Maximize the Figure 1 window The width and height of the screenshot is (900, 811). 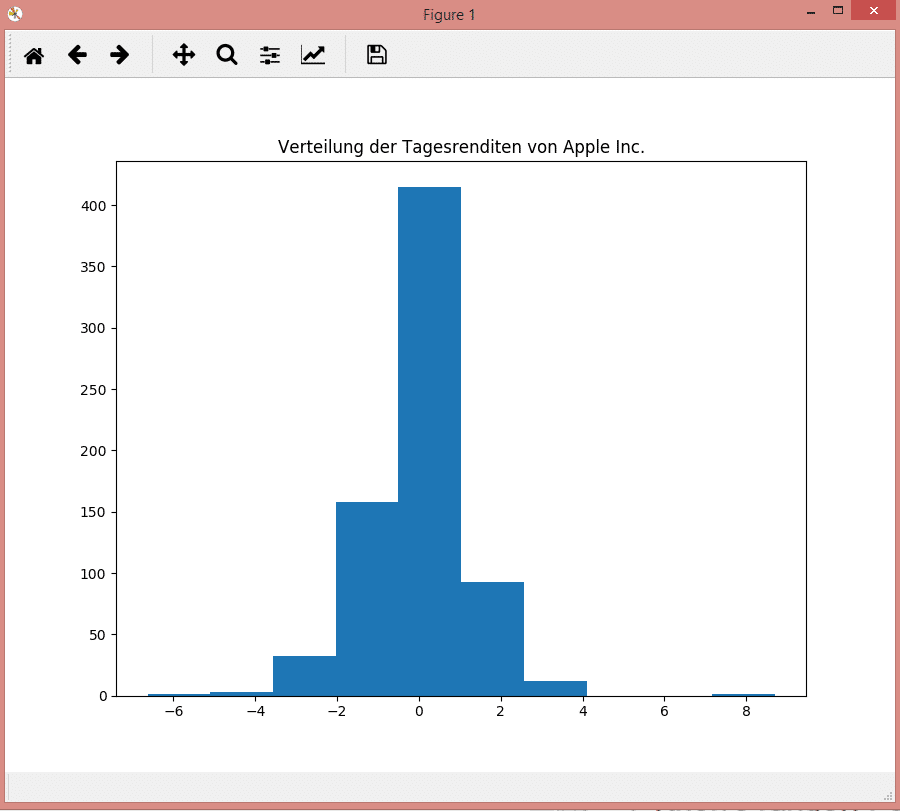838,11
